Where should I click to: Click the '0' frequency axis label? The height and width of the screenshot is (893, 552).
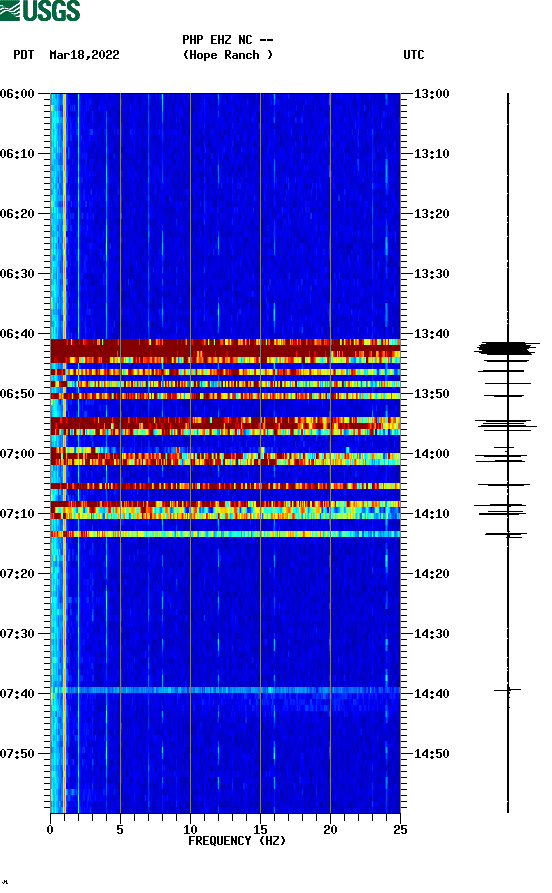point(50,829)
